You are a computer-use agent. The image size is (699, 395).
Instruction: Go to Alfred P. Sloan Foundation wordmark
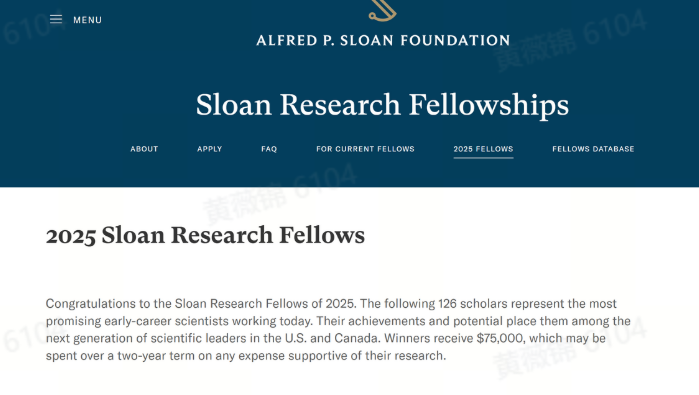click(x=383, y=41)
